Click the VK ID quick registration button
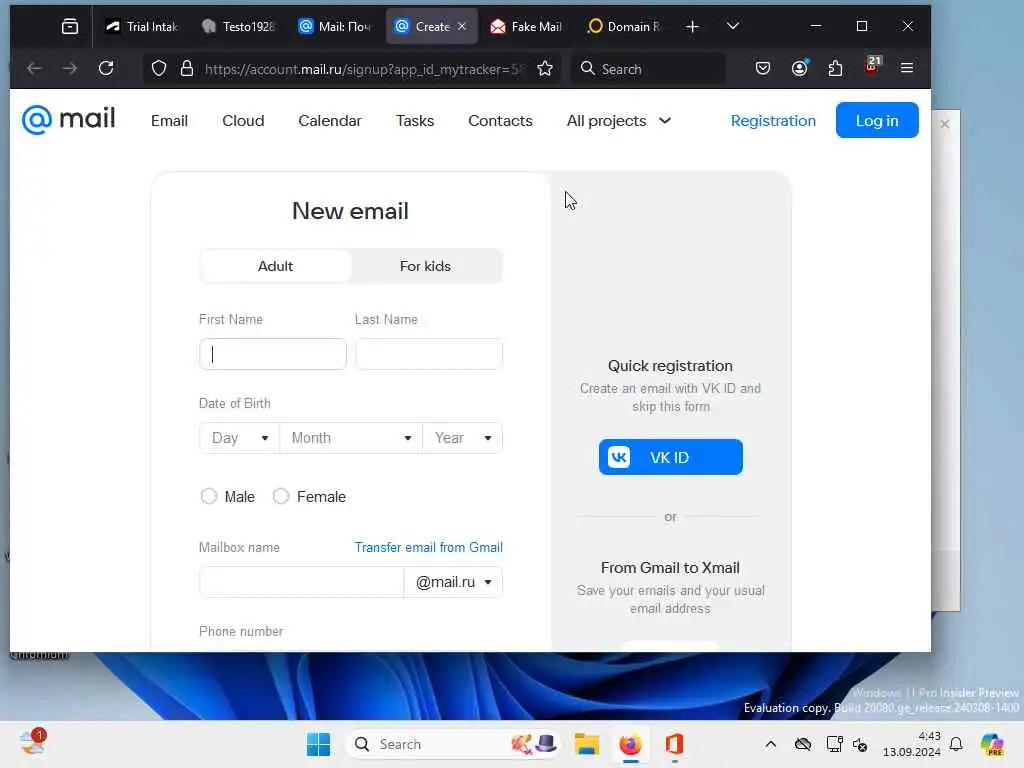Screen dimensions: 1024x768 tap(671, 457)
